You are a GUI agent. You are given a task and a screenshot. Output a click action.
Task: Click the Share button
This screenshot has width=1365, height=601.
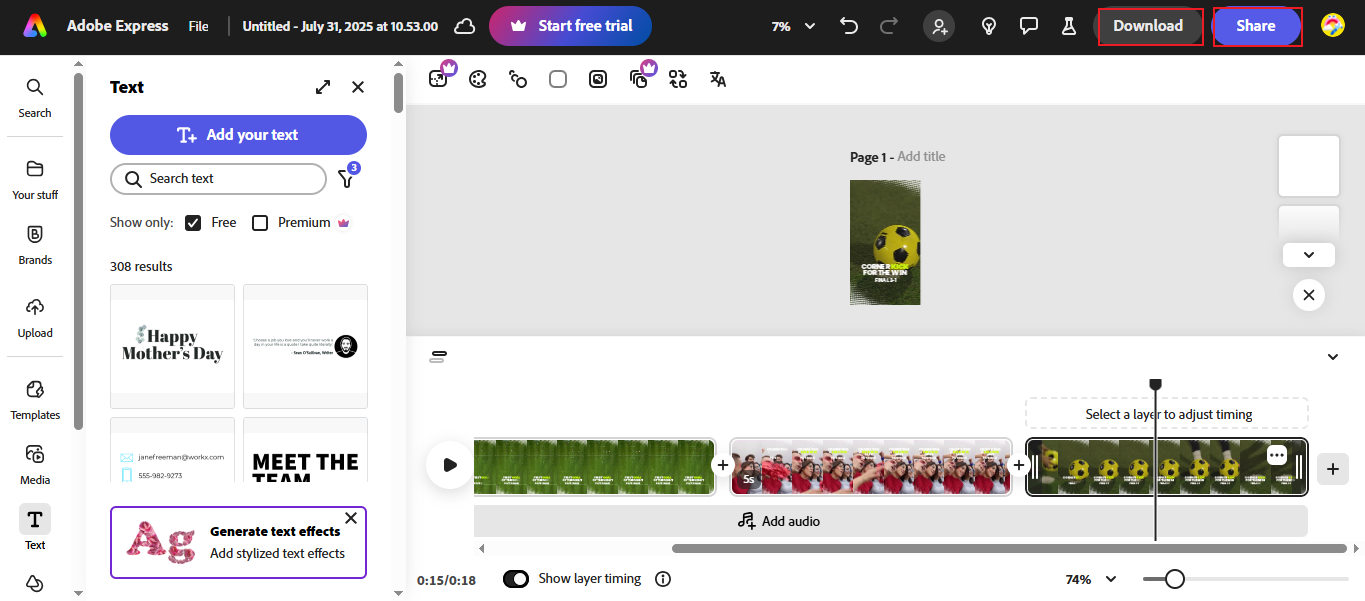coord(1256,26)
